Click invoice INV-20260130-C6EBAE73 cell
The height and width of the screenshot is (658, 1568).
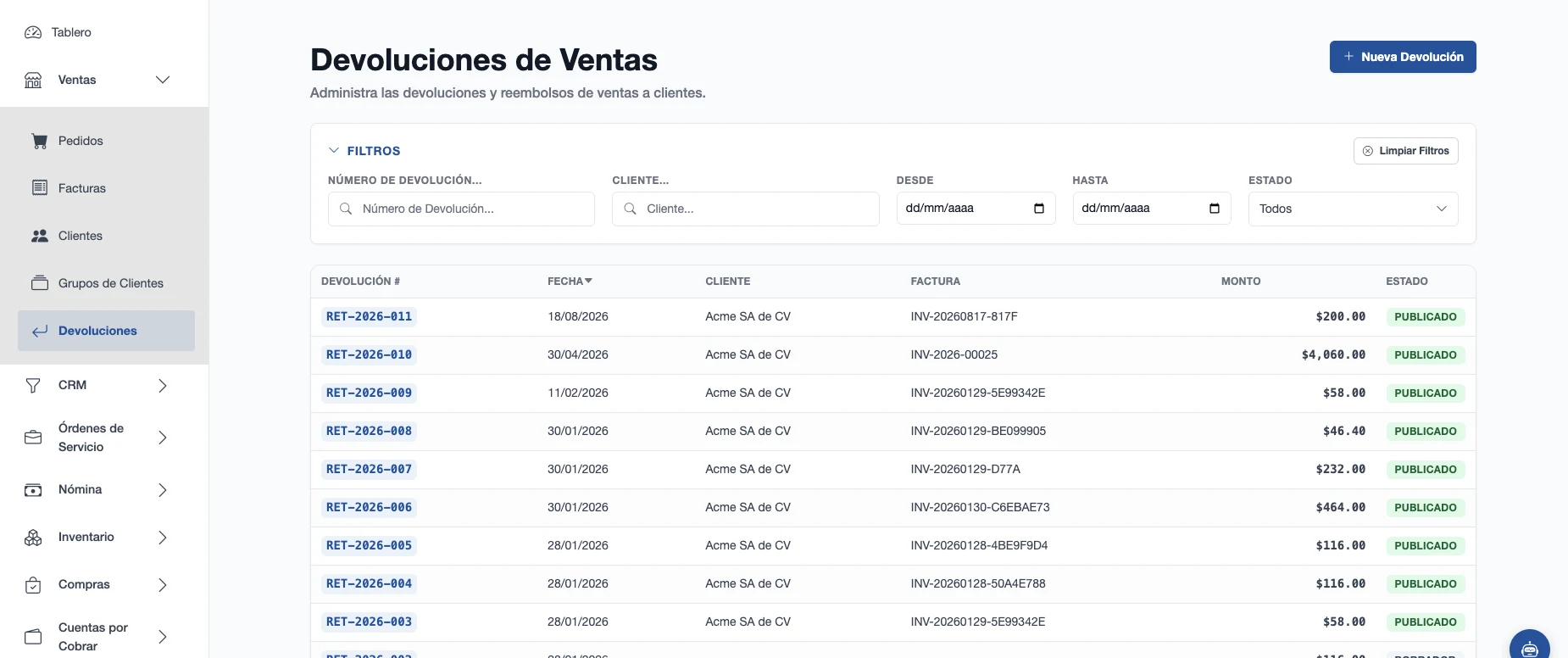pyautogui.click(x=980, y=507)
